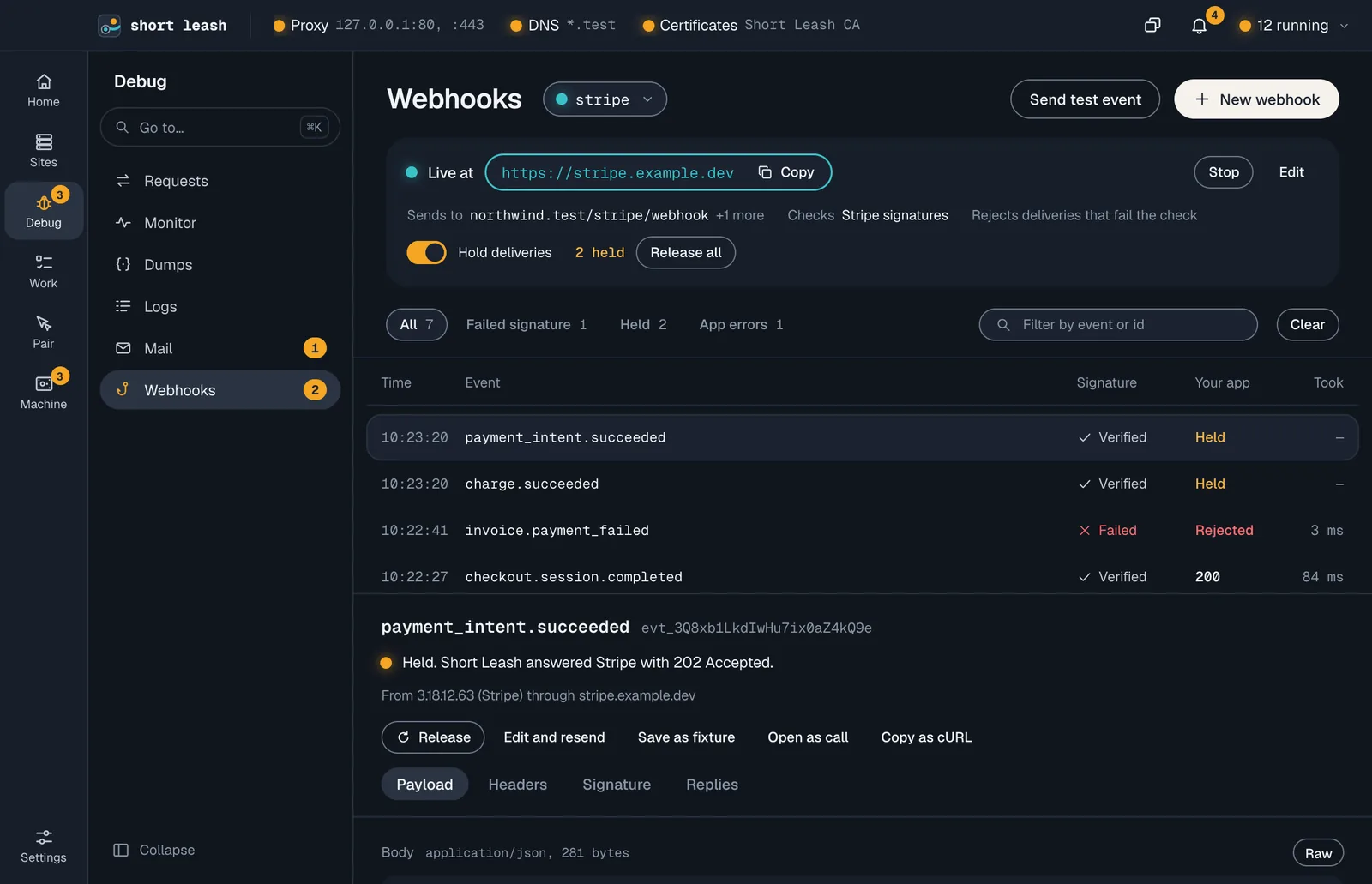Select the checkout.session.completed row
The image size is (1372, 884).
863,577
